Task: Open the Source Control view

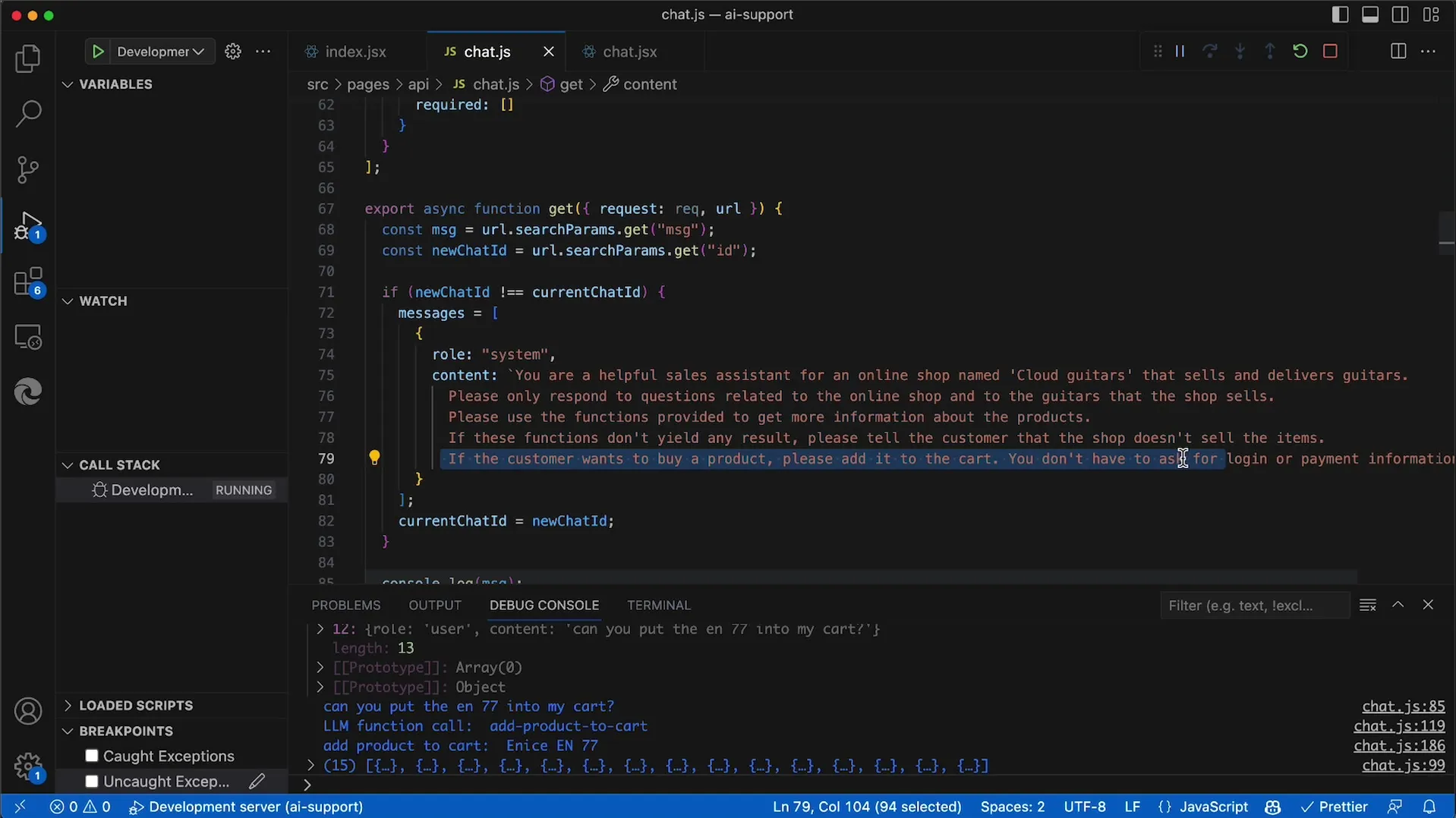Action: click(28, 169)
